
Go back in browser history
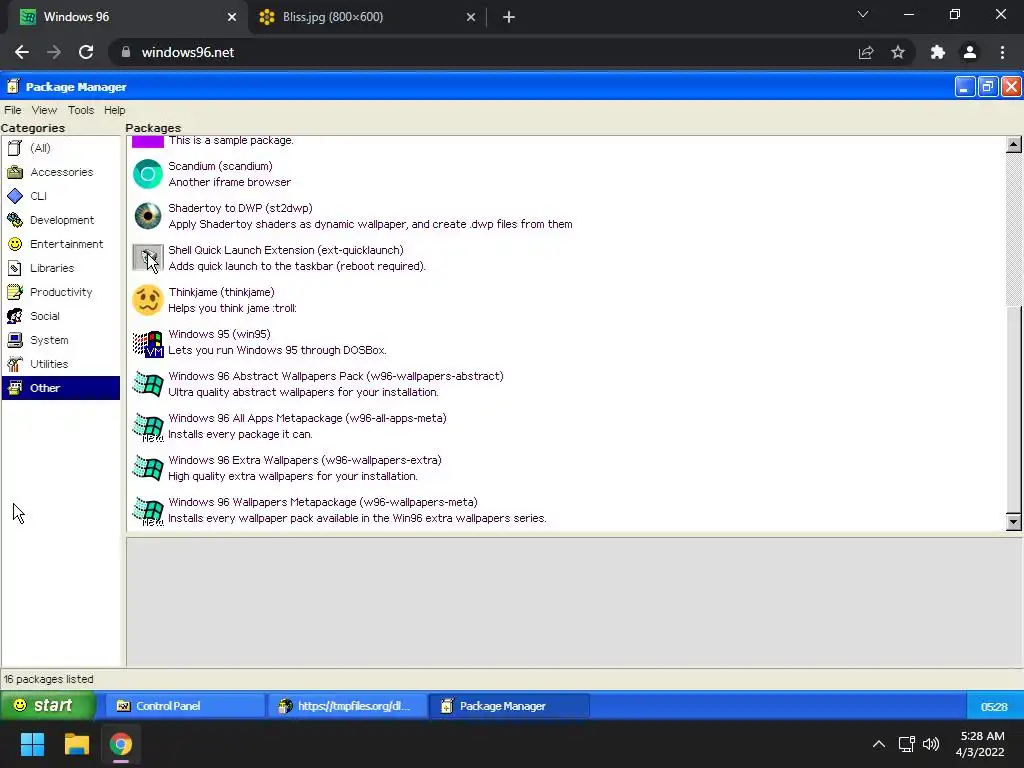click(x=22, y=52)
